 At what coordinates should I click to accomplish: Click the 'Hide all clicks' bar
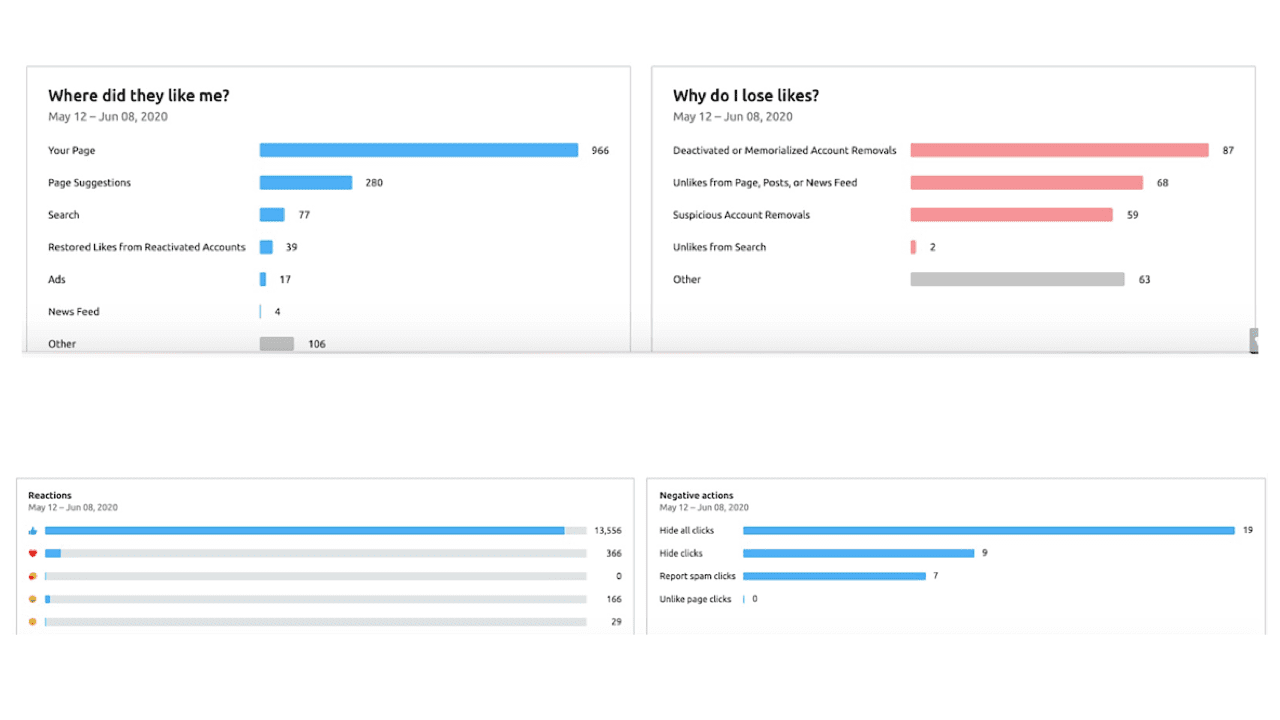[988, 530]
